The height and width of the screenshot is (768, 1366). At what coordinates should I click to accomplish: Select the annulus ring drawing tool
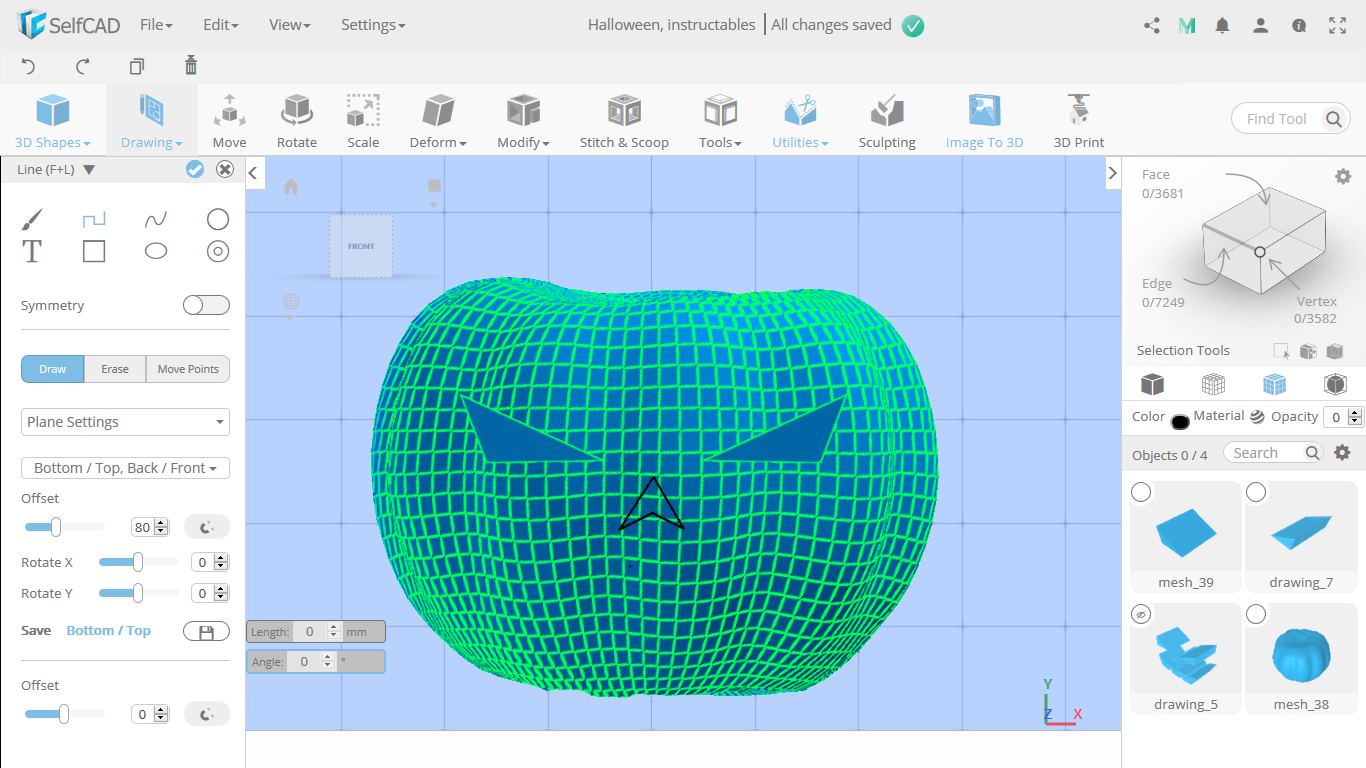point(218,251)
